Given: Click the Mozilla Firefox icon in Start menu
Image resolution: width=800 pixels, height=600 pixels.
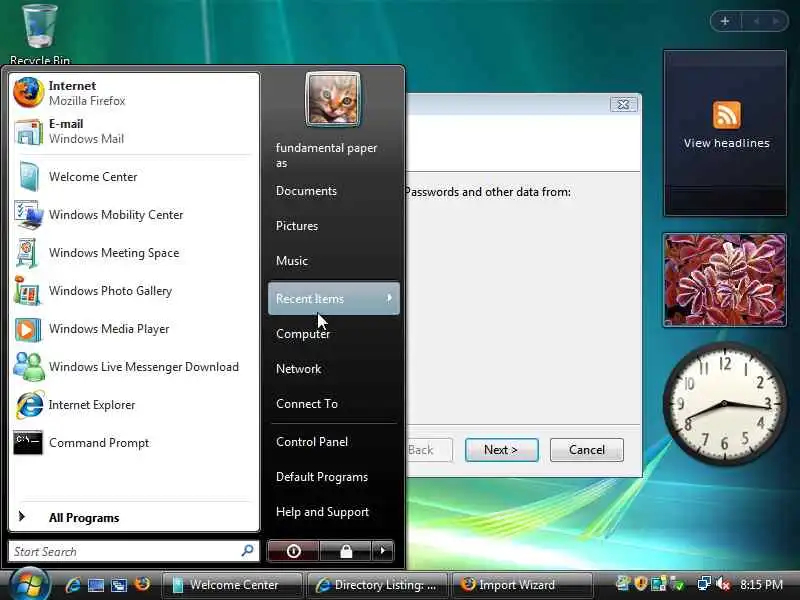Looking at the screenshot, I should click(29, 92).
